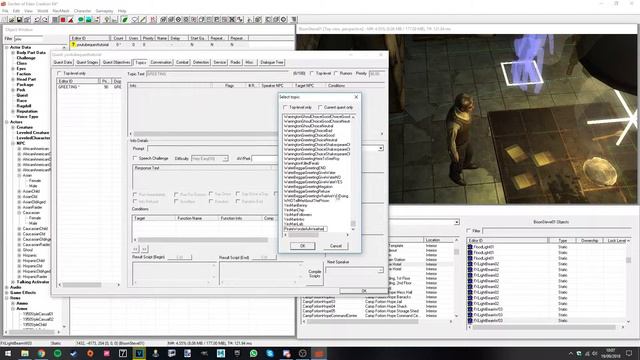Image resolution: width=640 pixels, height=360 pixels.
Task: Click the Save floppy disk toolbar icon
Action: point(19,20)
